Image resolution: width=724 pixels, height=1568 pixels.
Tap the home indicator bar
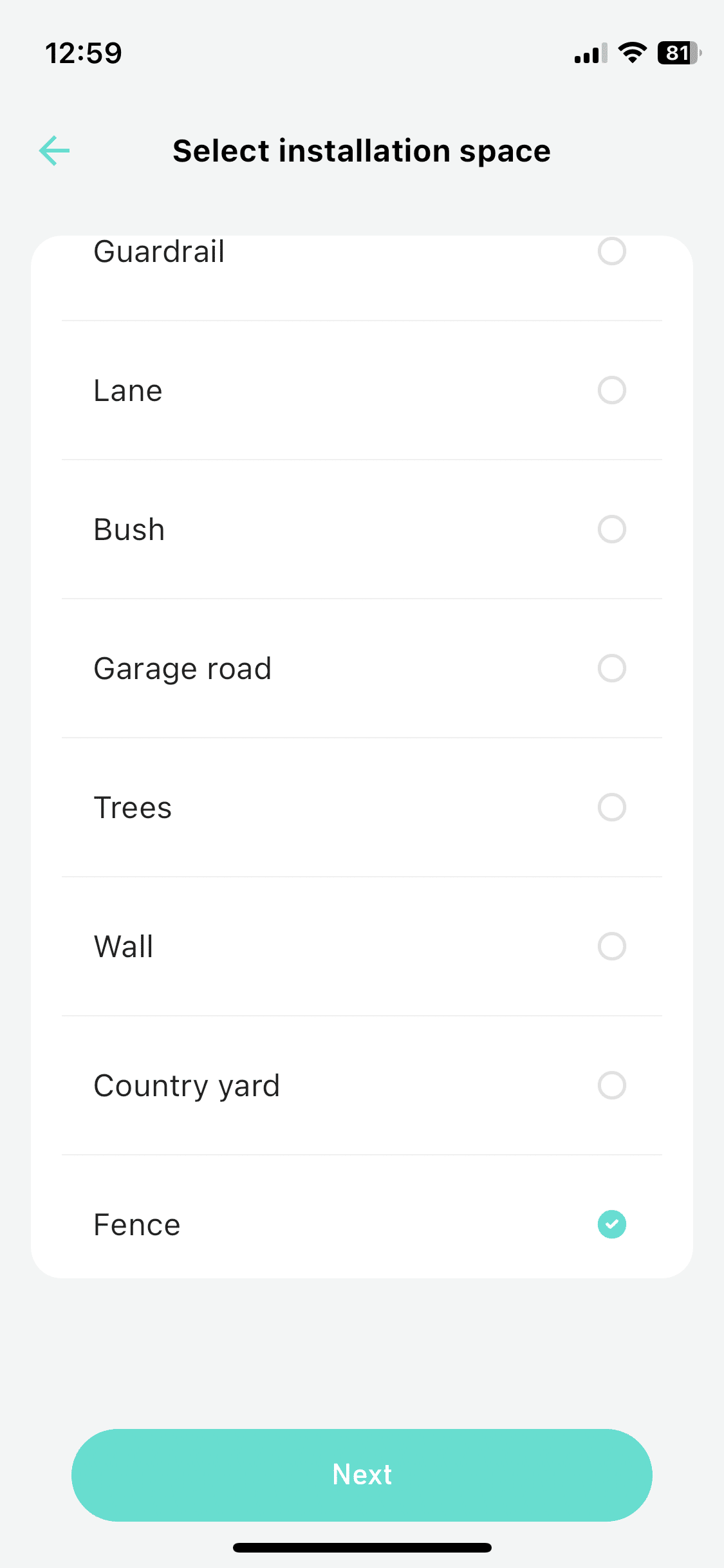pos(362,1547)
